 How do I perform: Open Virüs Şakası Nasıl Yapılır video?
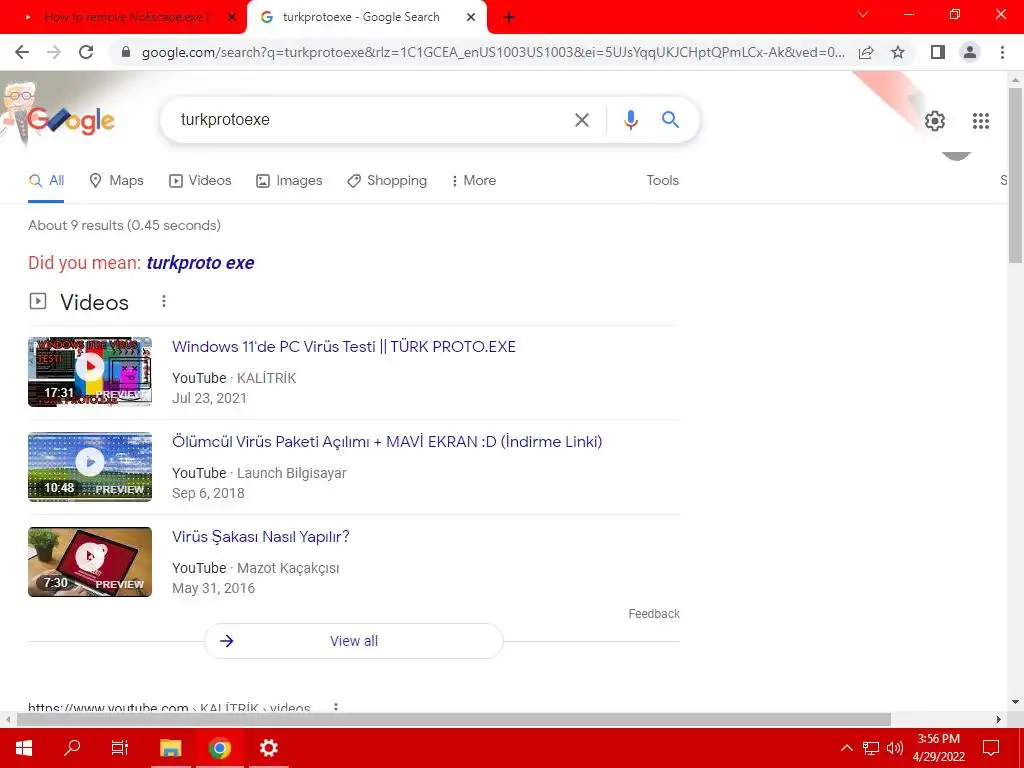point(261,537)
